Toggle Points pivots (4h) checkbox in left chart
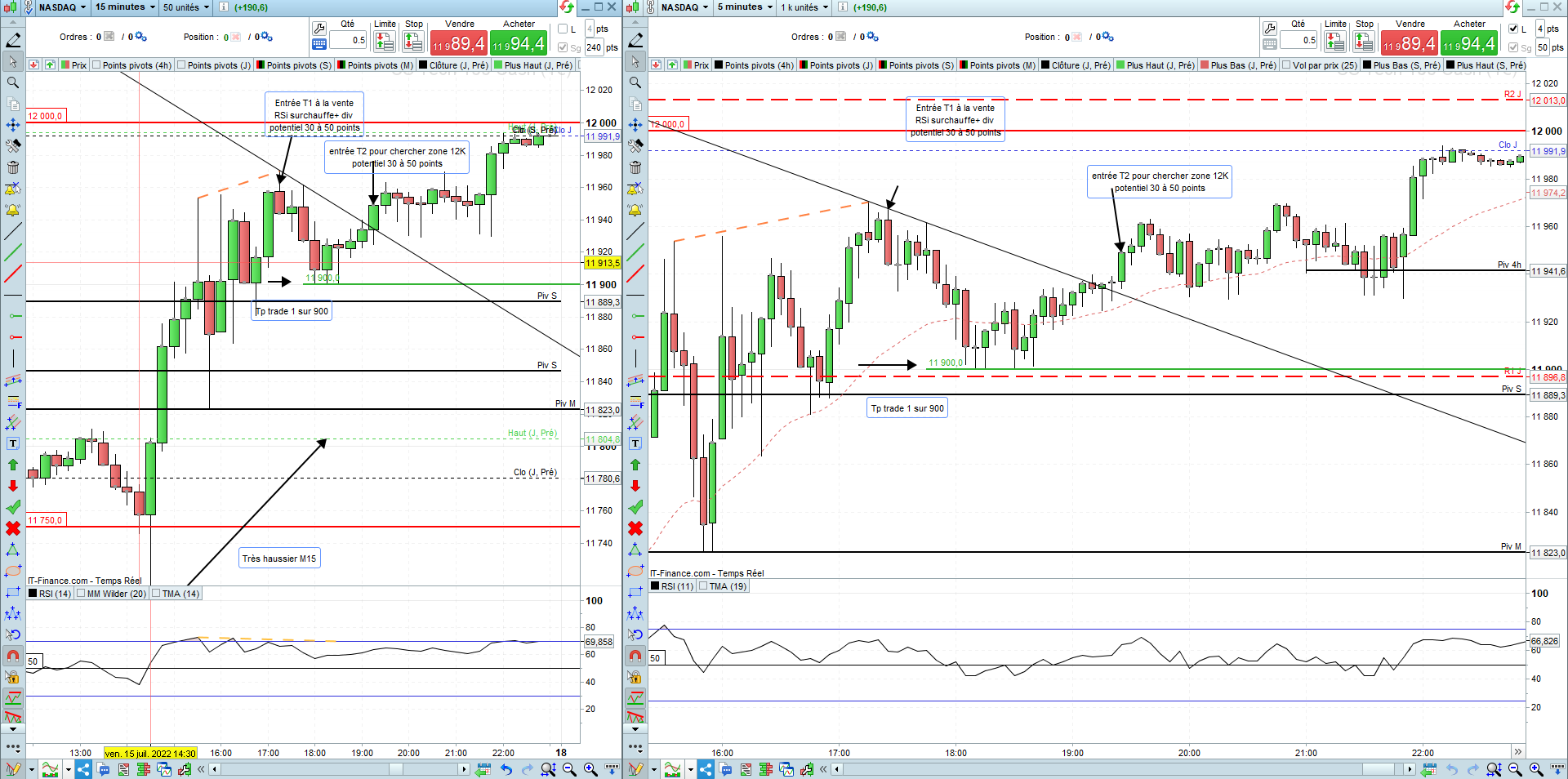Image resolution: width=1568 pixels, height=779 pixels. (x=96, y=65)
